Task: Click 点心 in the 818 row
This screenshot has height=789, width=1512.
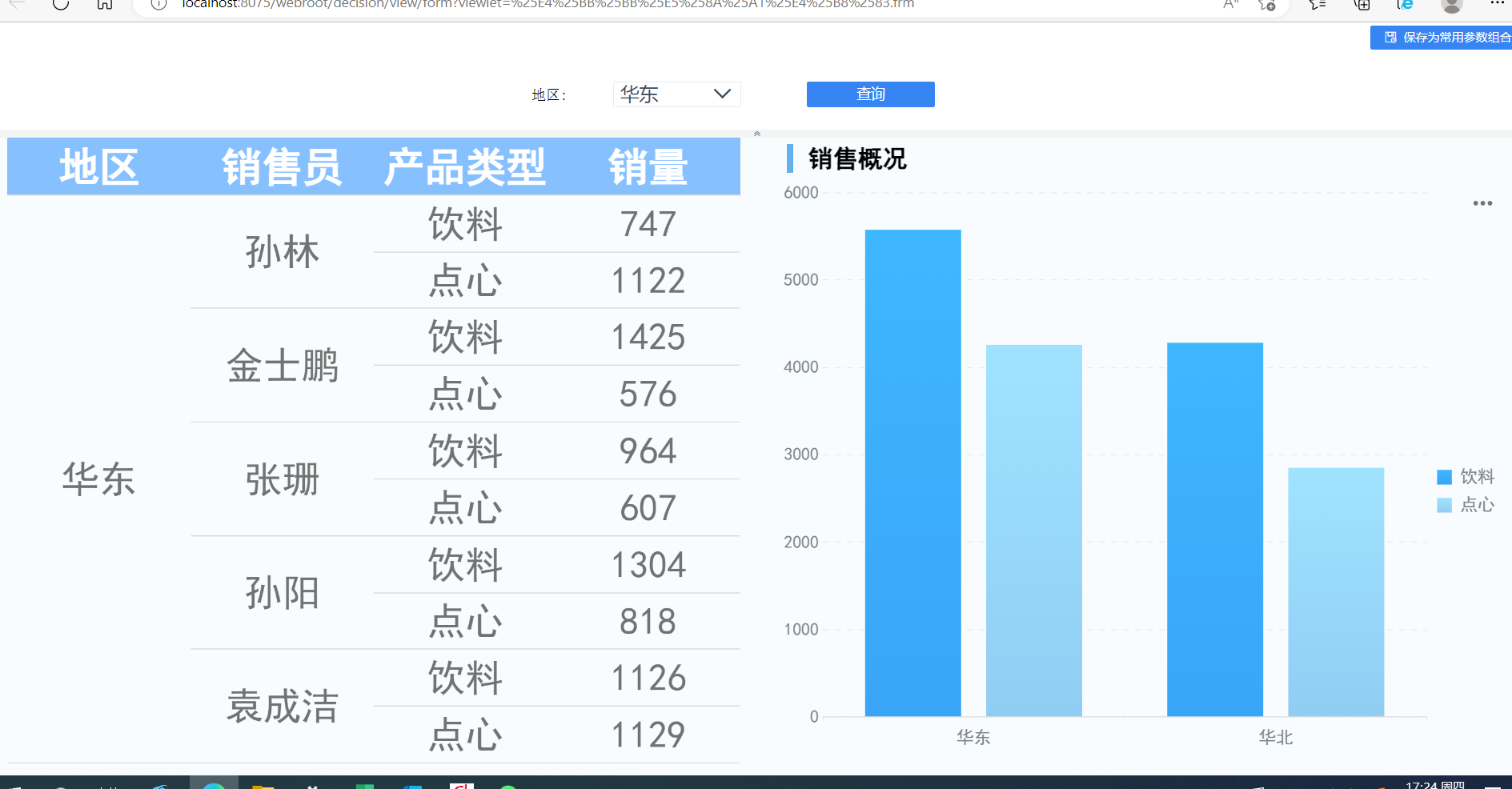Action: click(465, 622)
